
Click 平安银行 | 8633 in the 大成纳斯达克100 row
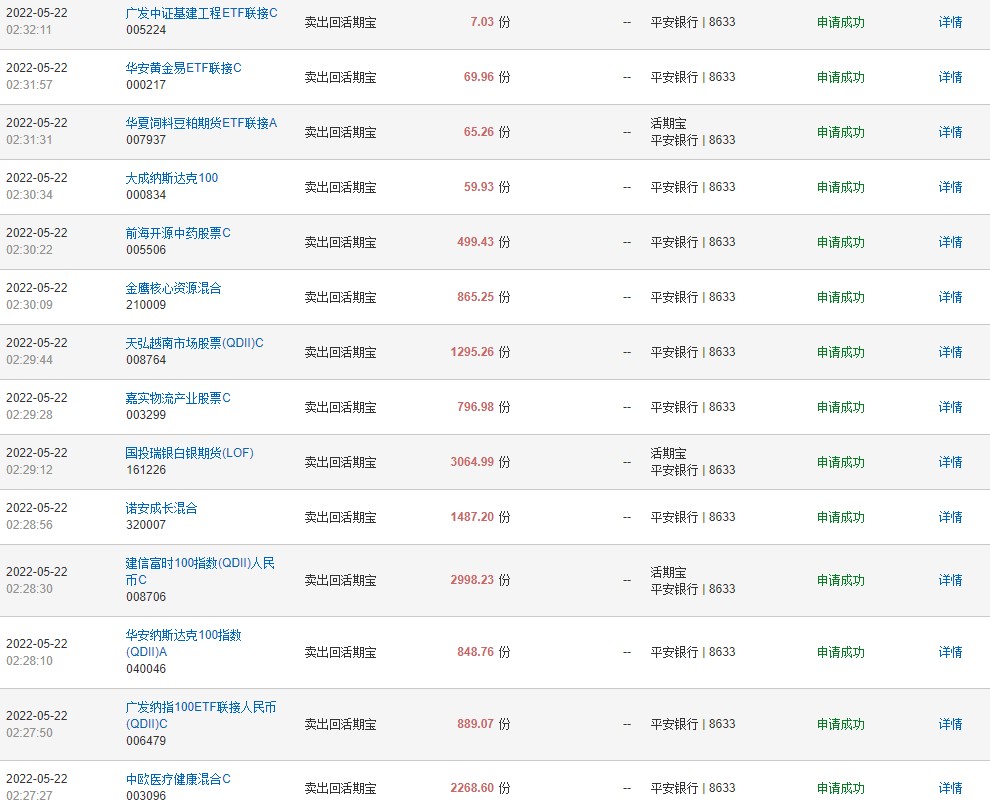tap(693, 187)
